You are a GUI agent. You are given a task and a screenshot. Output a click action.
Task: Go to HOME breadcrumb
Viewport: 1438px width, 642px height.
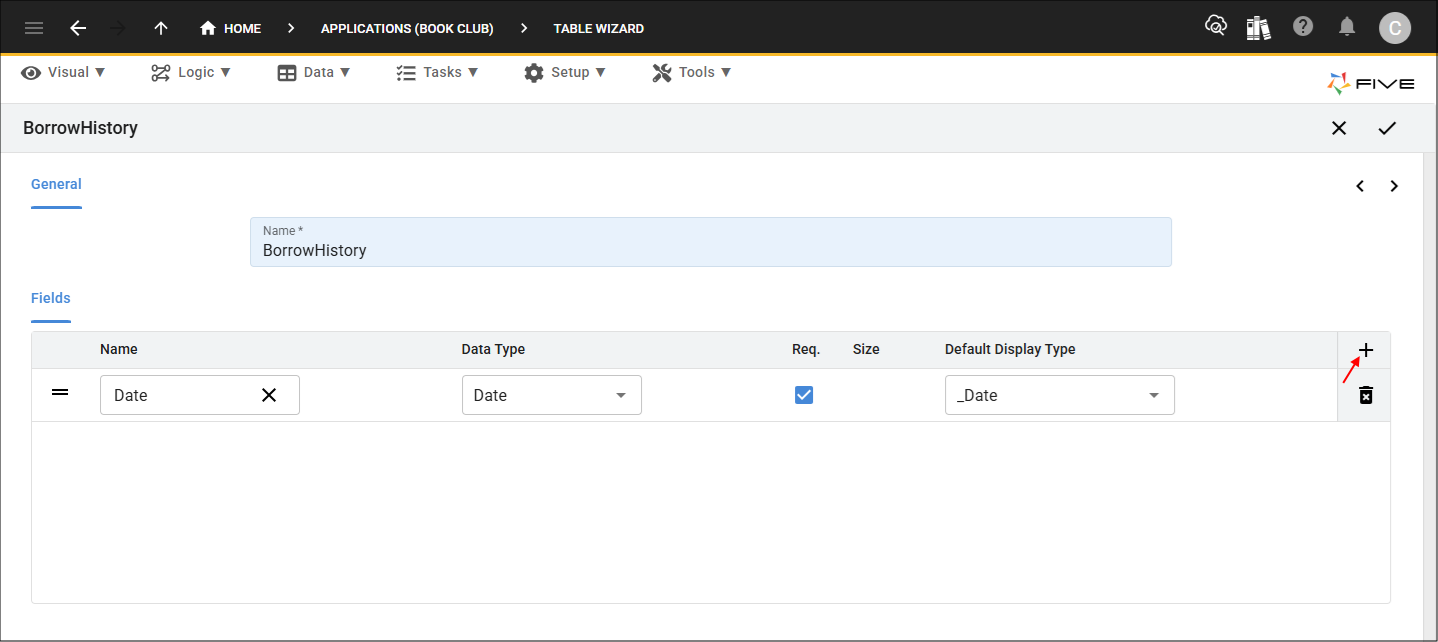[231, 28]
